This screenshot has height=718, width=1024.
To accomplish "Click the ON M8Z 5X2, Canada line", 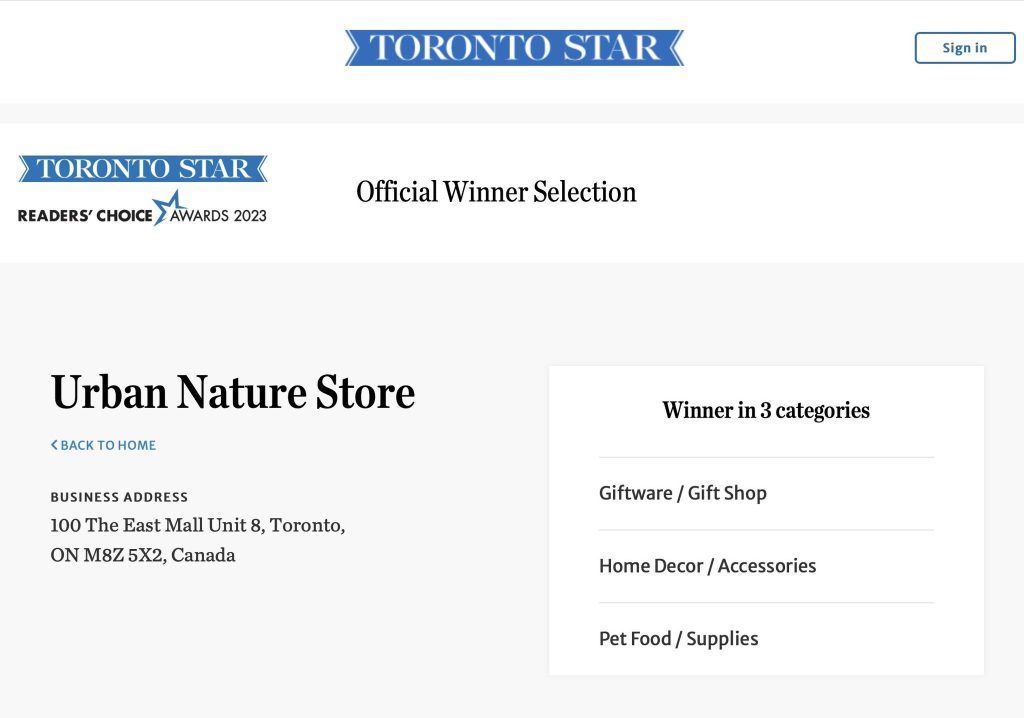I will coord(143,555).
